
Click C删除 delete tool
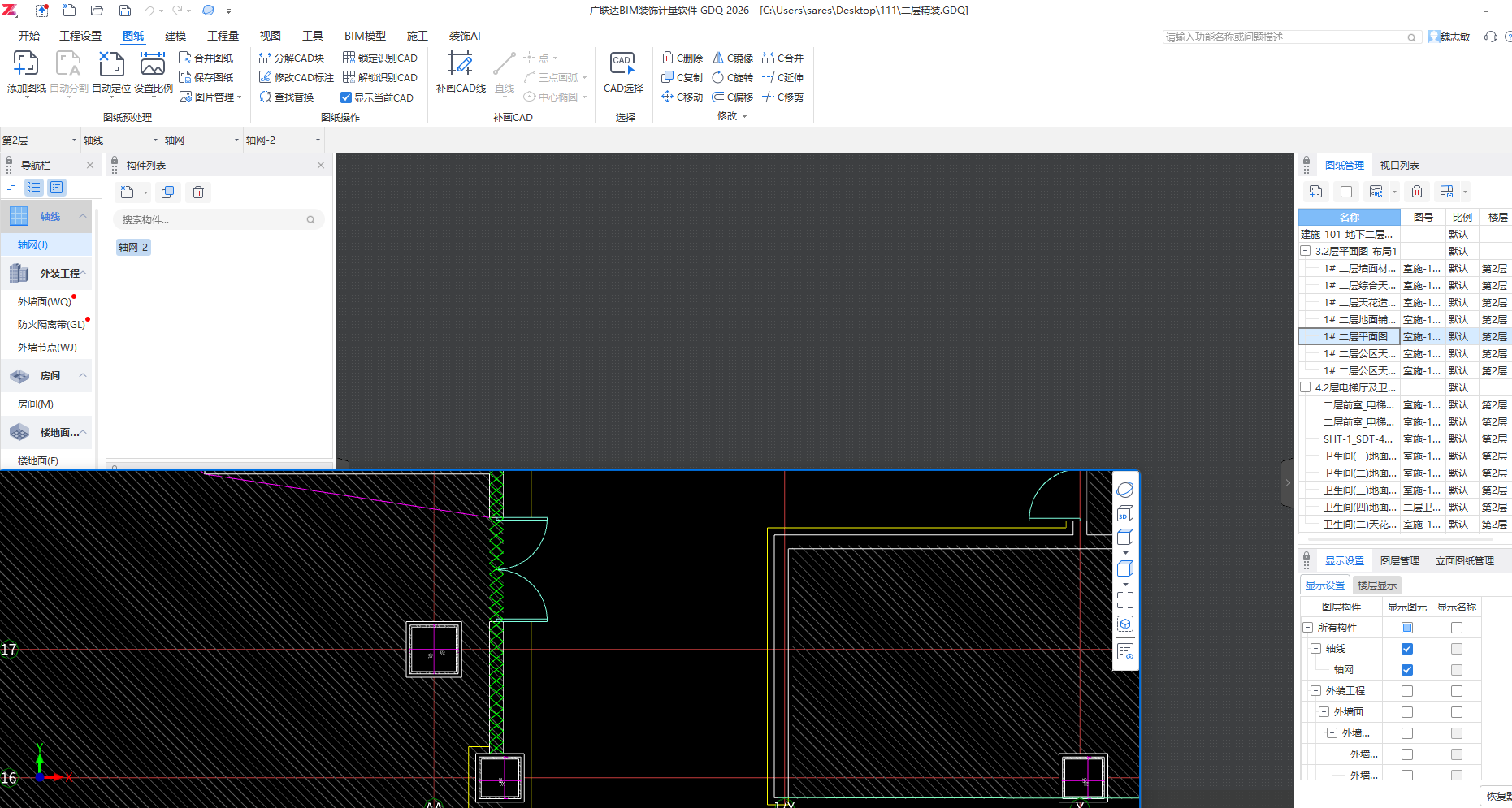pyautogui.click(x=682, y=58)
